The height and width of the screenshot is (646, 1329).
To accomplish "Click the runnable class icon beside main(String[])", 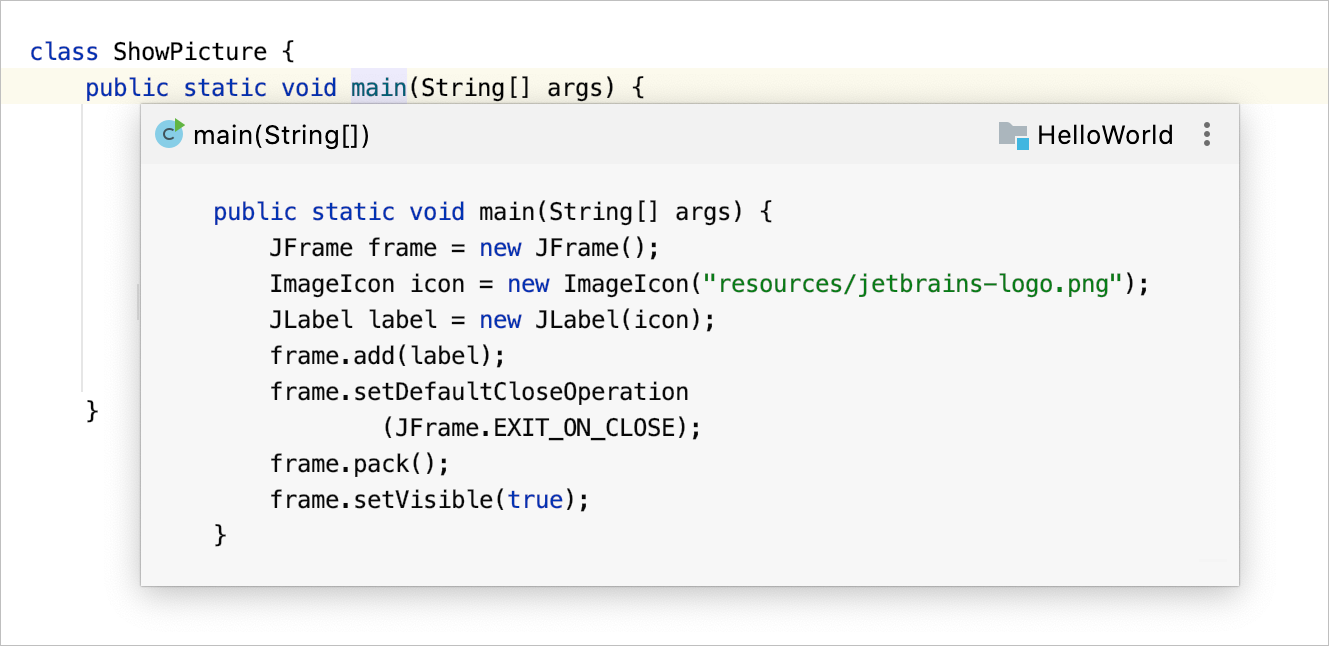I will pos(170,134).
